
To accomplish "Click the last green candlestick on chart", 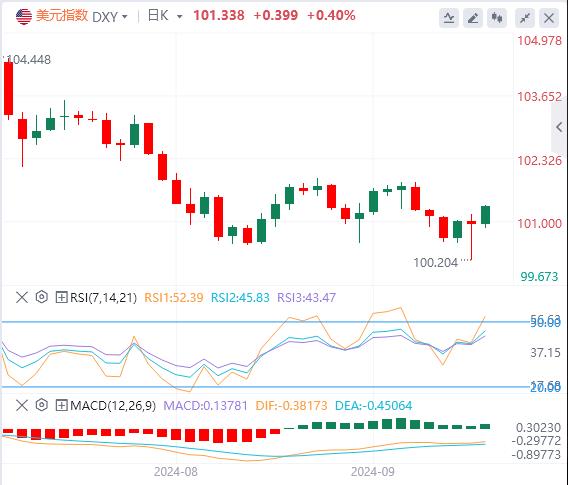I will click(485, 215).
